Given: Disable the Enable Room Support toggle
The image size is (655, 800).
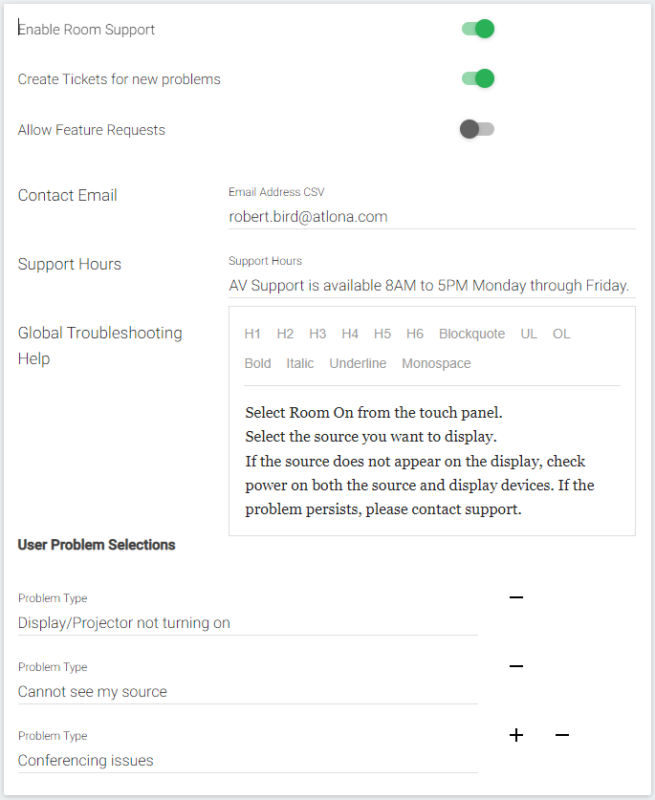Looking at the screenshot, I should coord(478,29).
